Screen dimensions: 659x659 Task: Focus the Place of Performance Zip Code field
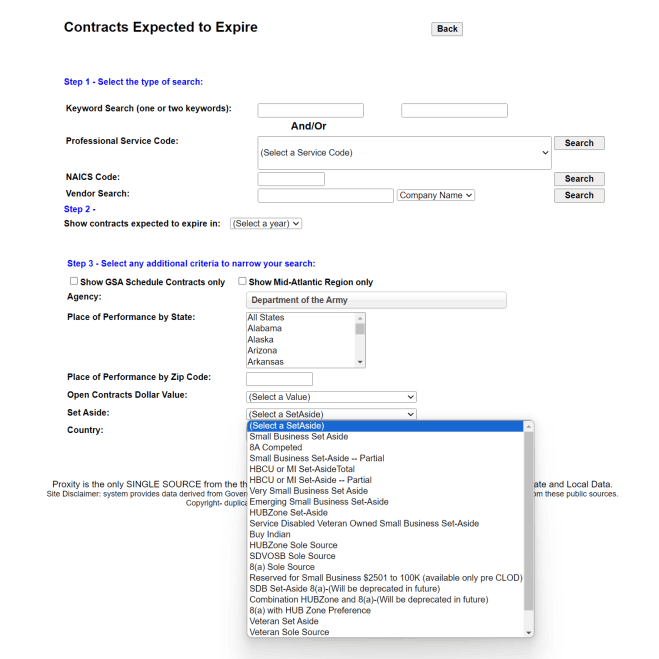[x=279, y=379]
